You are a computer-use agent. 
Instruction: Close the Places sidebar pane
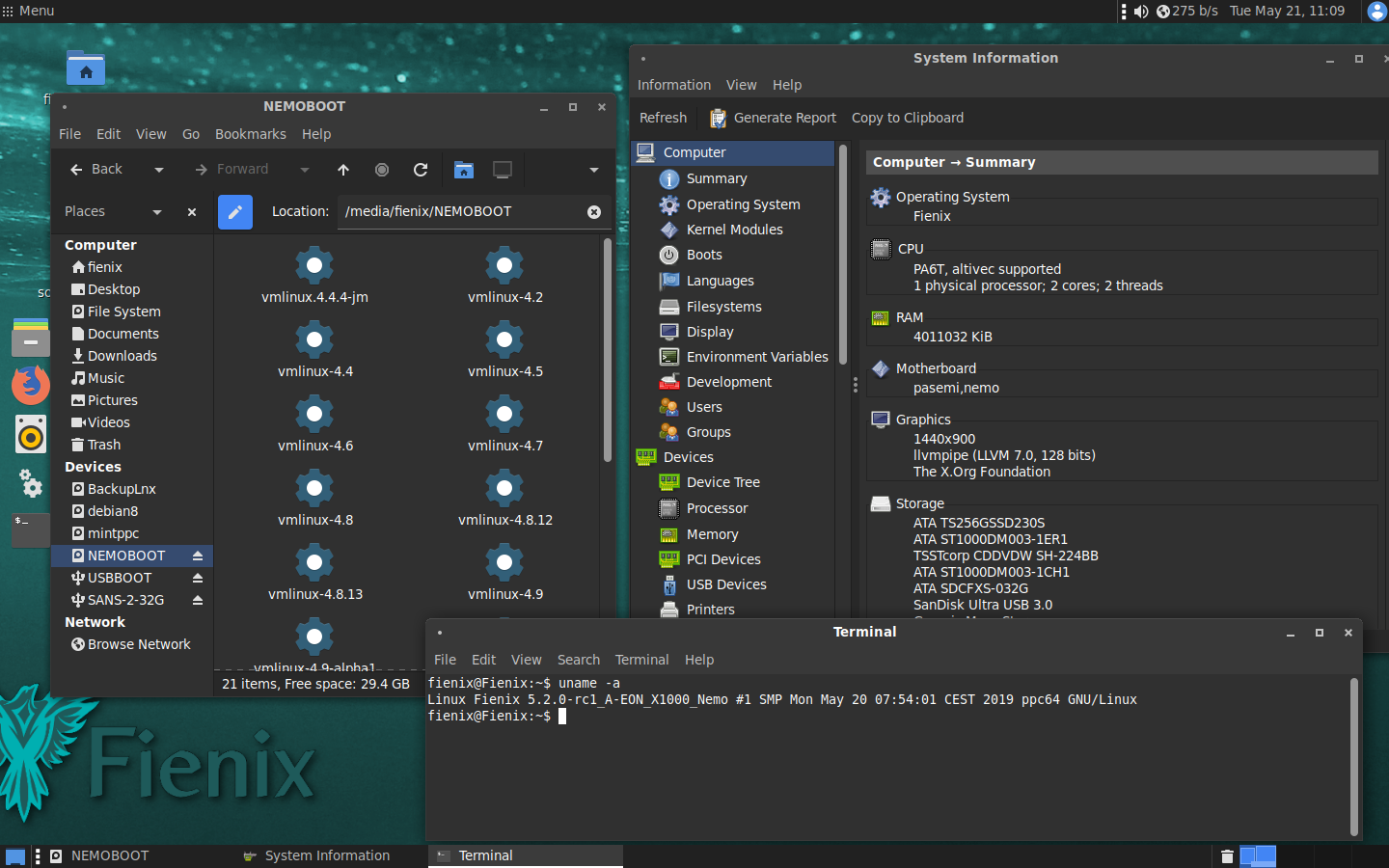pyautogui.click(x=192, y=212)
